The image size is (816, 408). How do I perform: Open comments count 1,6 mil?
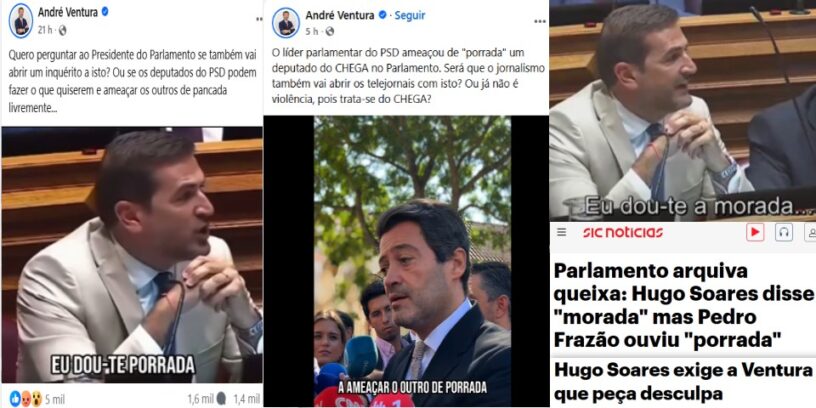pos(207,399)
